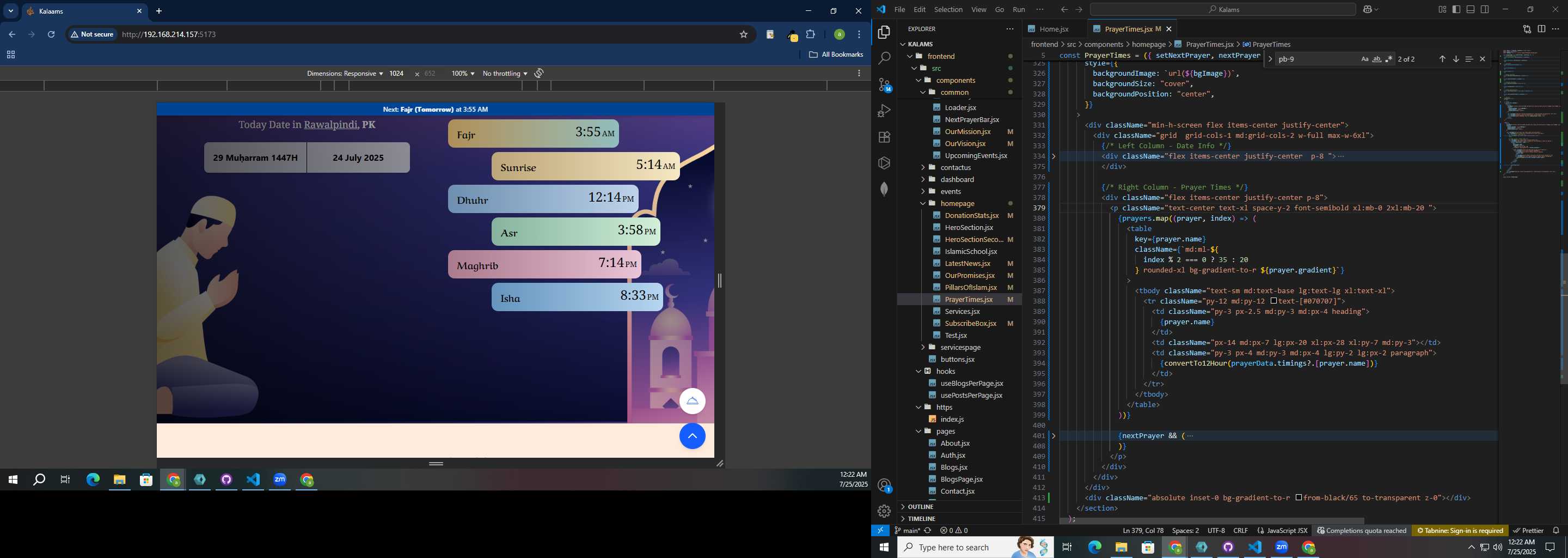The image size is (1568, 558).
Task: Expand the TIMELINE section
Action: coord(922,519)
